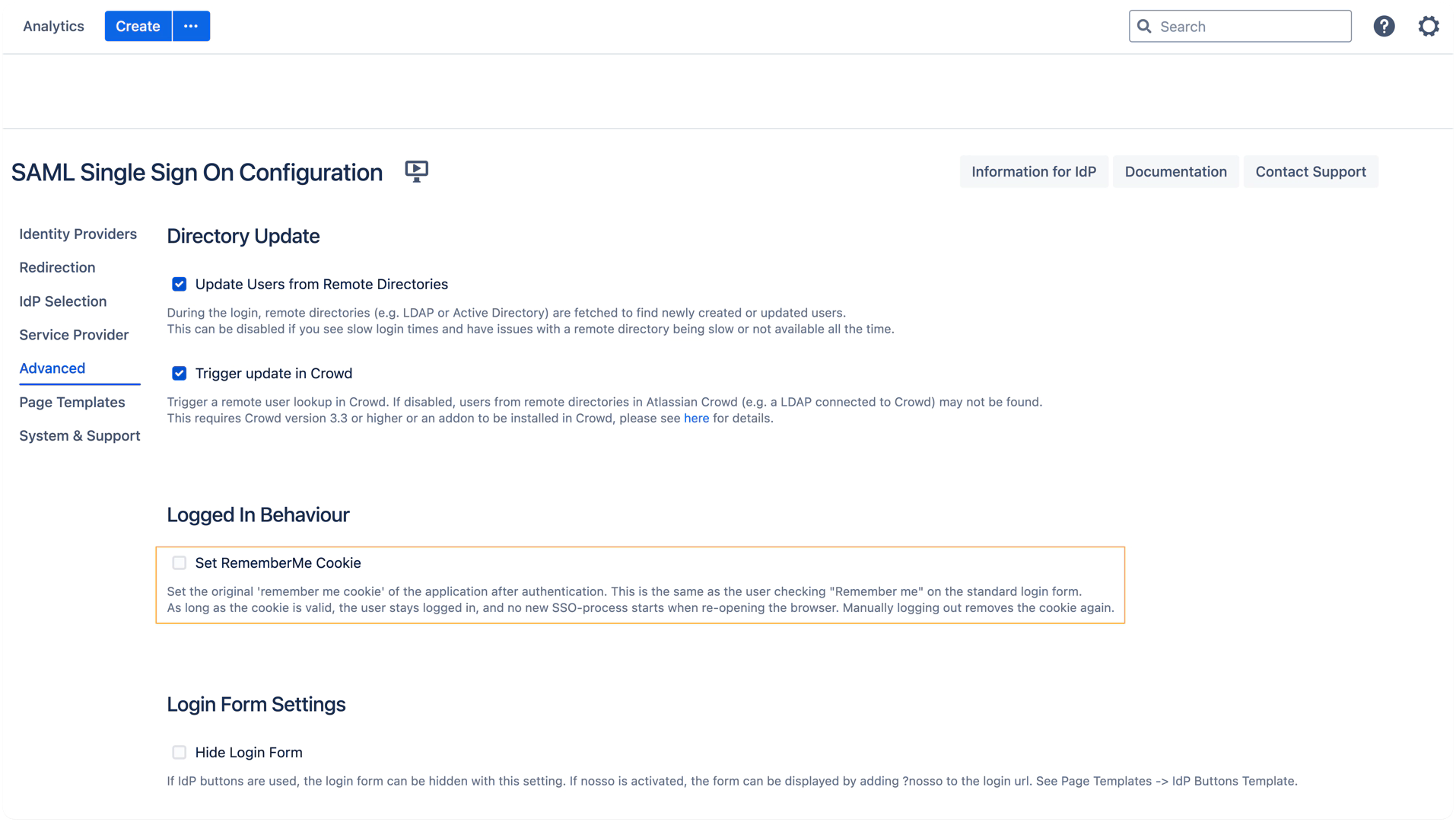Viewport: 1456px width, 822px height.
Task: Enable Set RememberMe Cookie checkbox
Action: [x=179, y=562]
